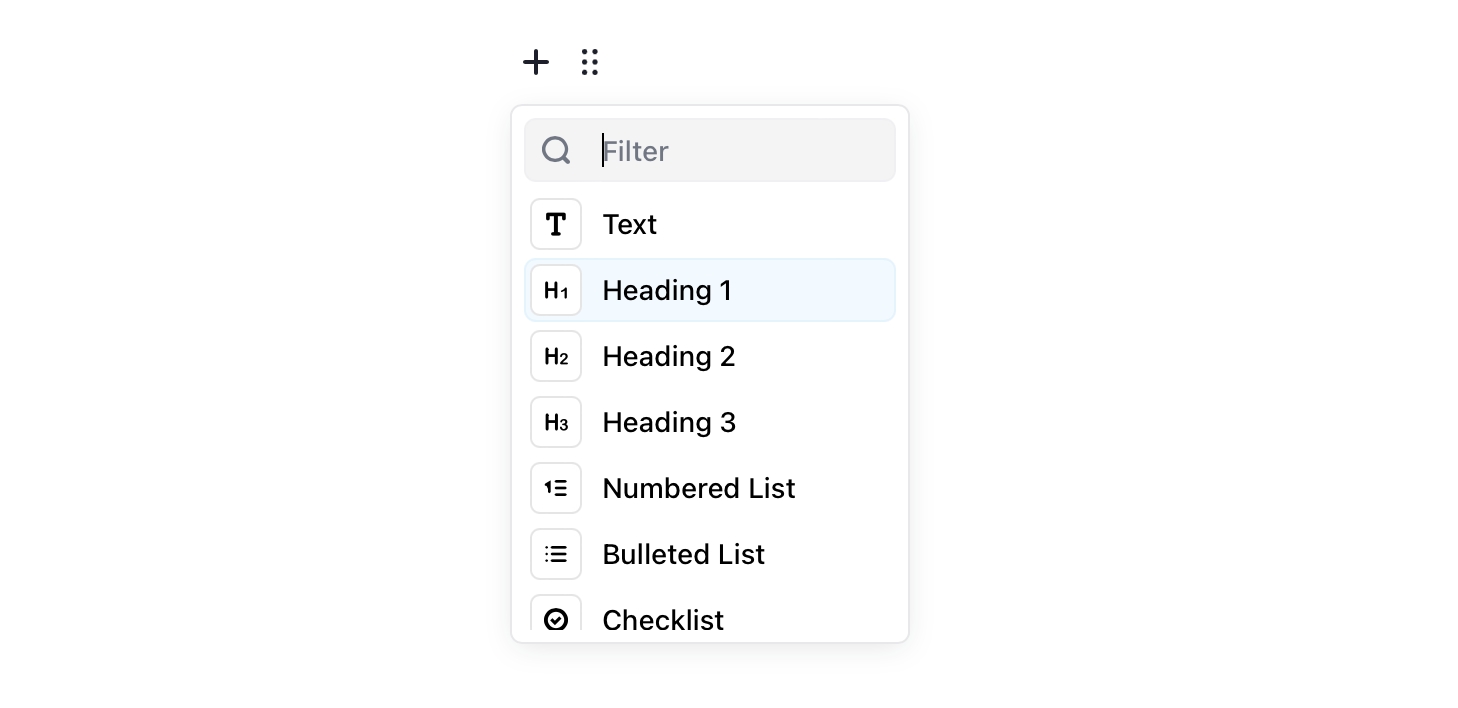
Task: Insert a Numbered List block
Action: click(699, 489)
